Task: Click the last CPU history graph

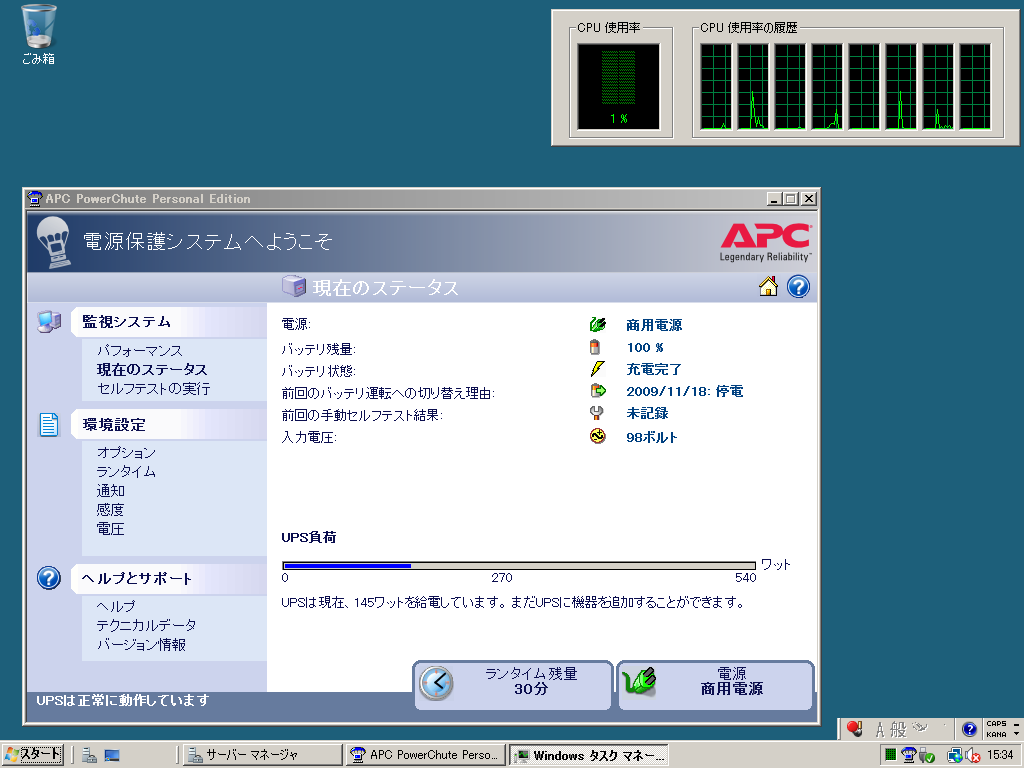Action: [x=975, y=87]
